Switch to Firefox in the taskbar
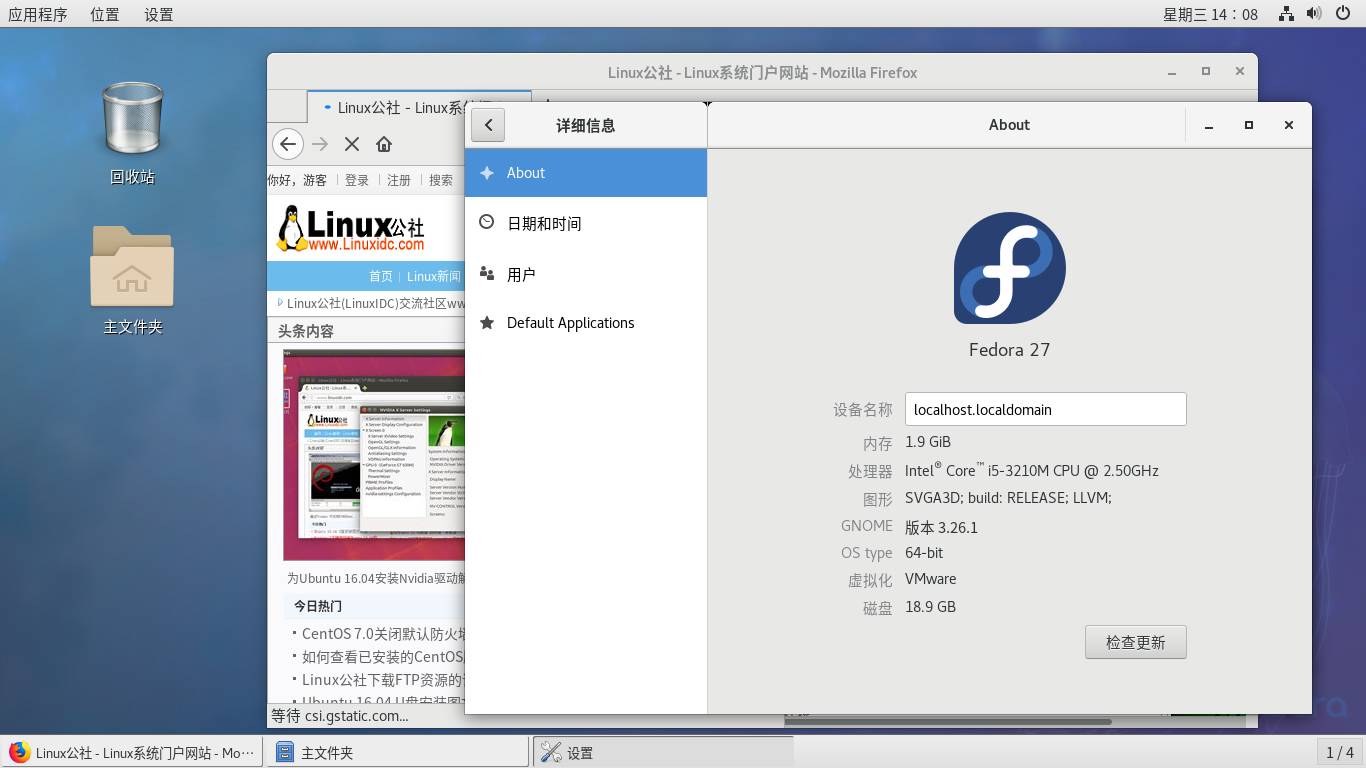Image resolution: width=1366 pixels, height=768 pixels. point(132,753)
